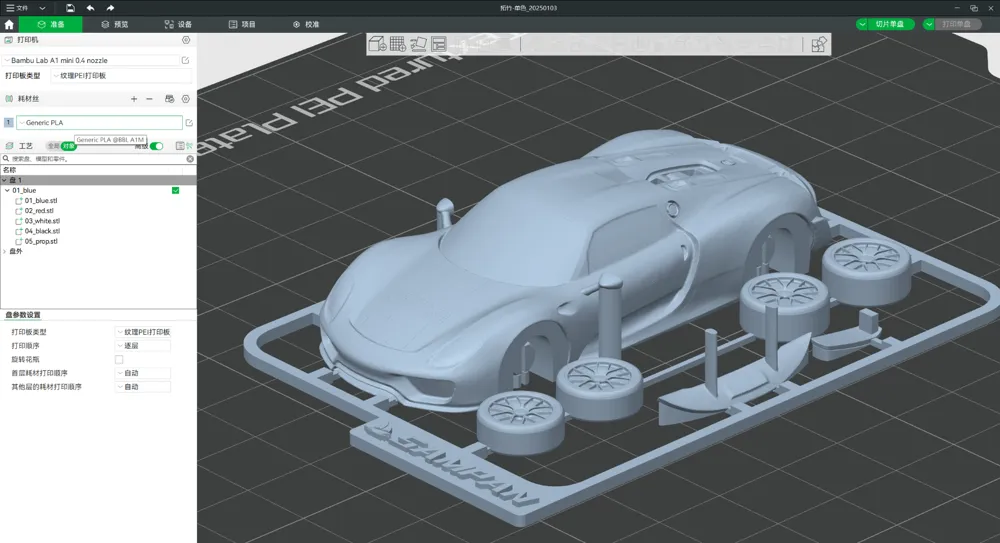Screen dimensions: 1000x543
Task: Click the arrange all objects icon
Action: [x=439, y=44]
